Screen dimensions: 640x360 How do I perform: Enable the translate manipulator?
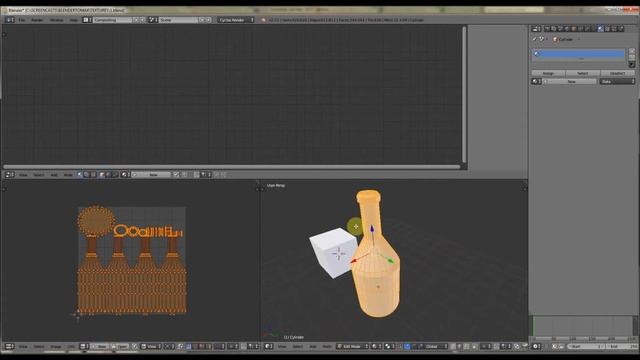coord(407,346)
